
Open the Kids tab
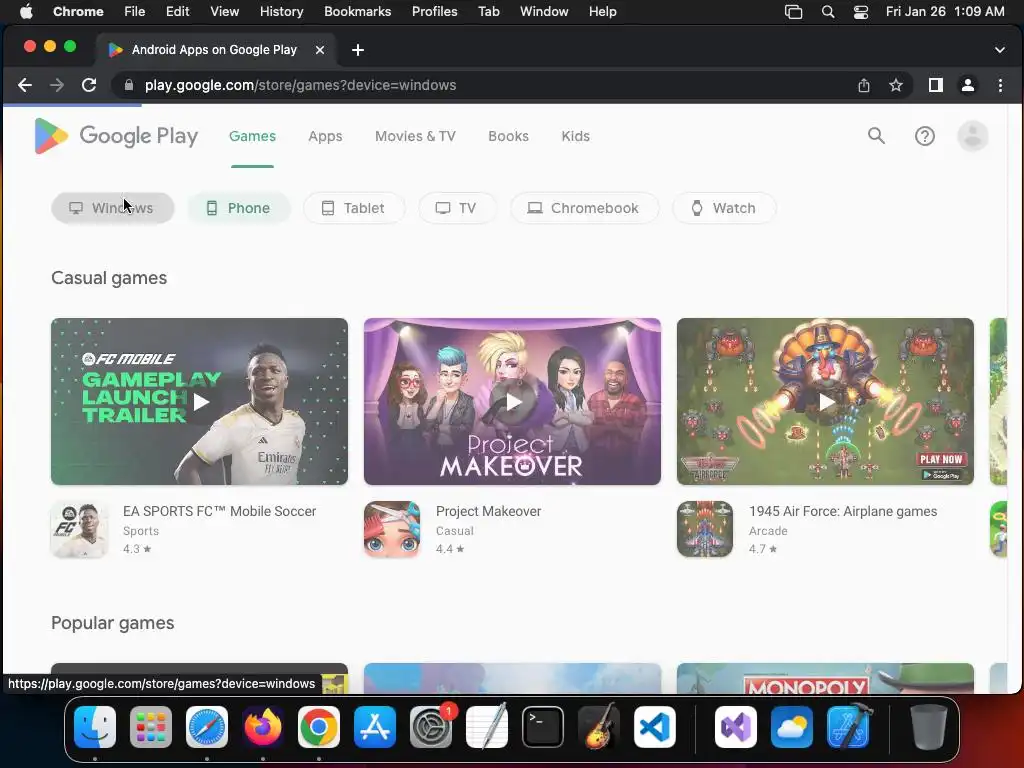click(x=575, y=136)
